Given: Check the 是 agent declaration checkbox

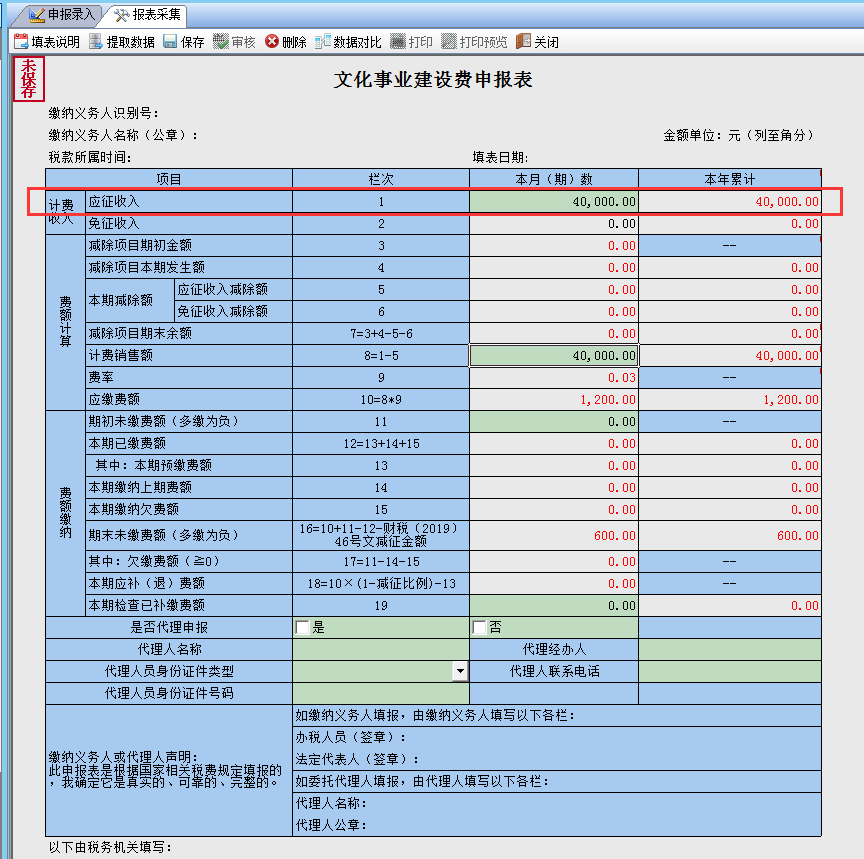Looking at the screenshot, I should coord(303,627).
